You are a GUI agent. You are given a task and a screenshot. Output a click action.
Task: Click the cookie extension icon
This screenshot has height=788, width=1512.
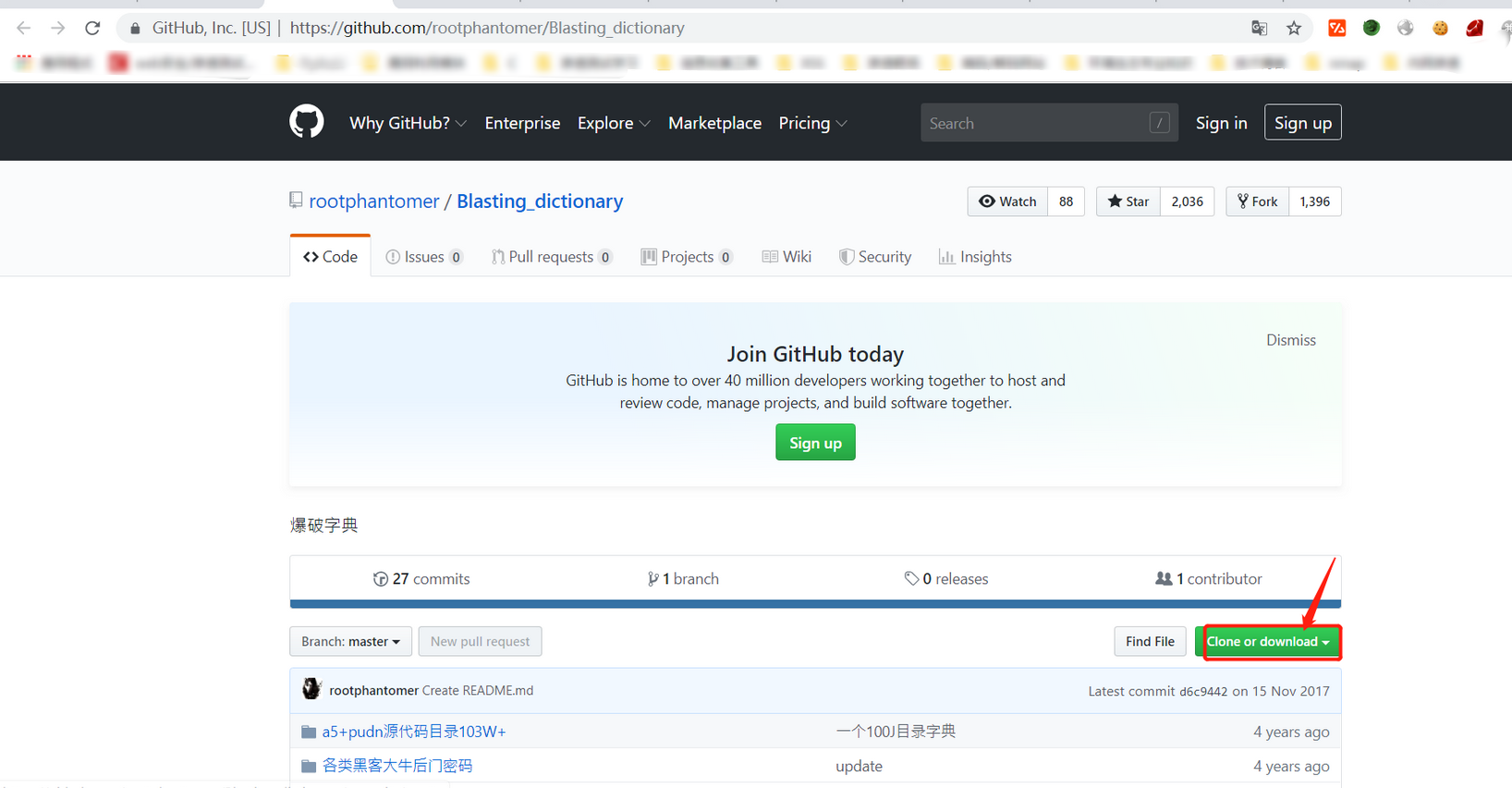coord(1440,28)
